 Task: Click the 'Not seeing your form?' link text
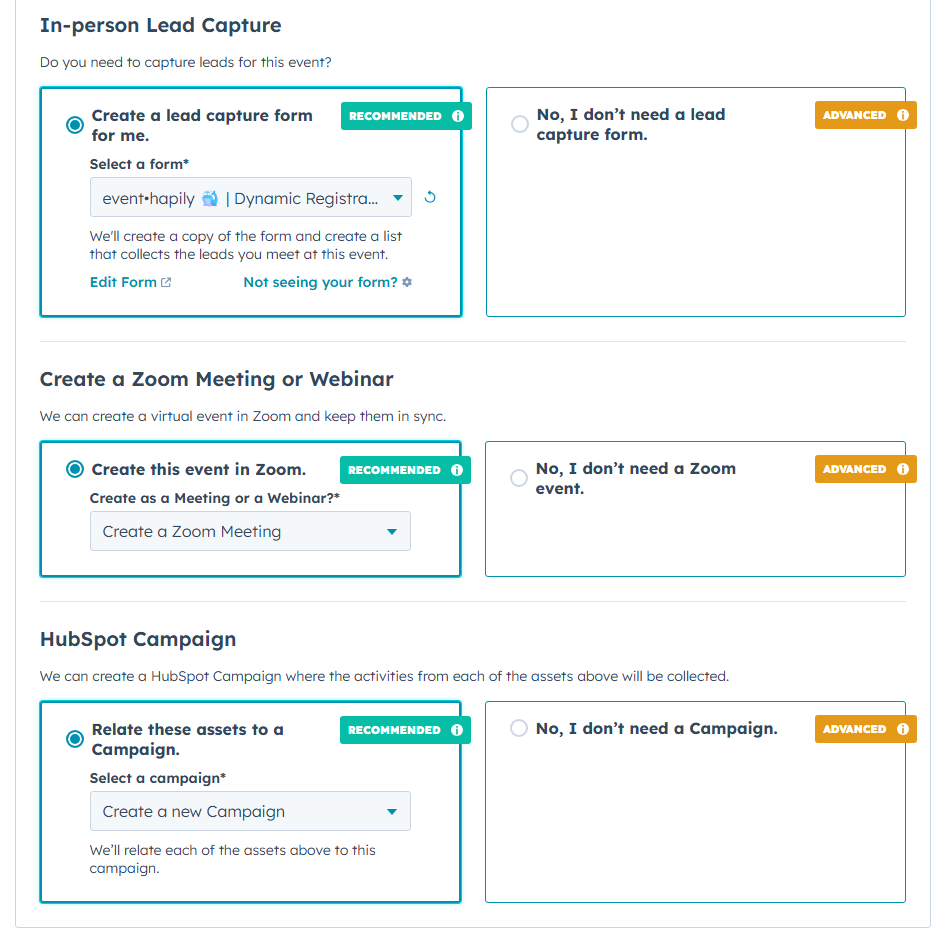click(320, 282)
